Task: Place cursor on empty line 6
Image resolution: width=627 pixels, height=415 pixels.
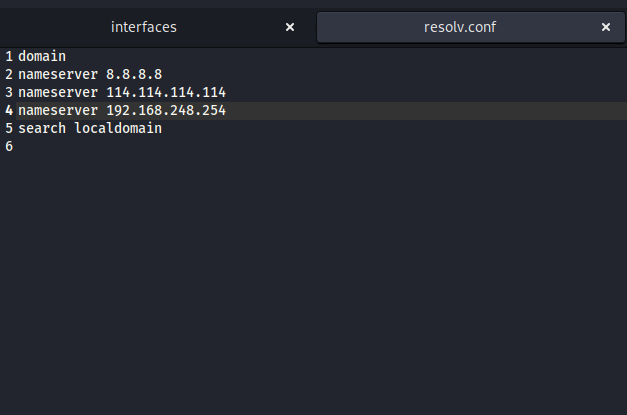Action: (x=321, y=146)
